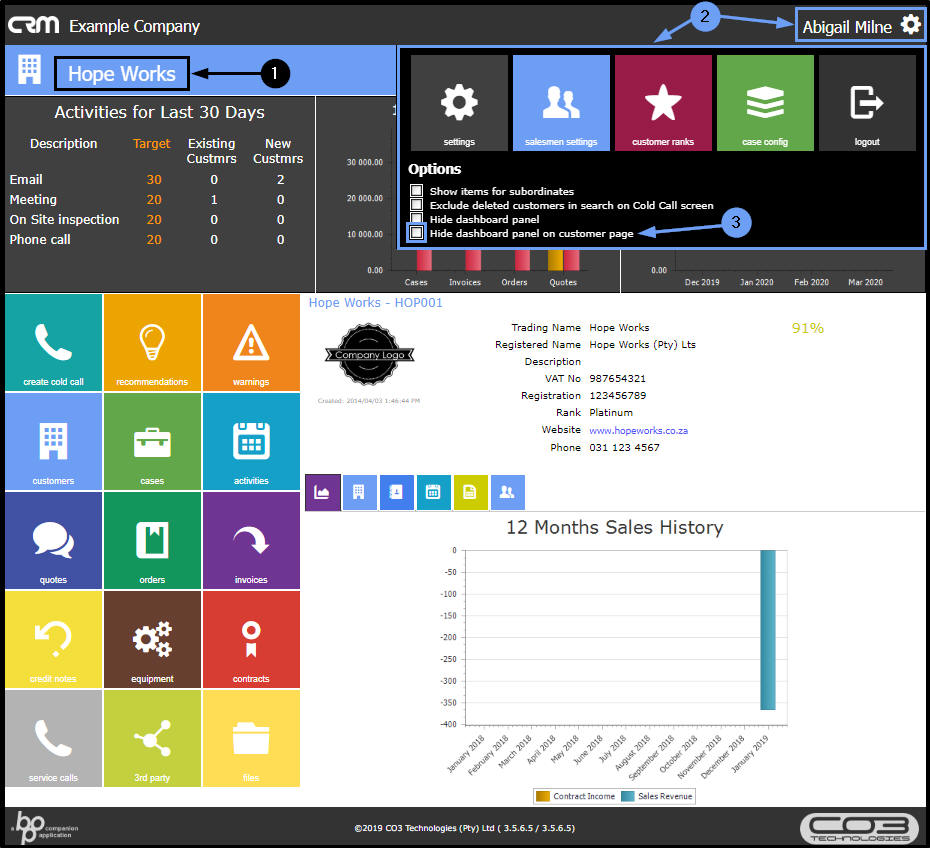930x848 pixels.
Task: Click the Abigail Milne user name
Action: (847, 27)
